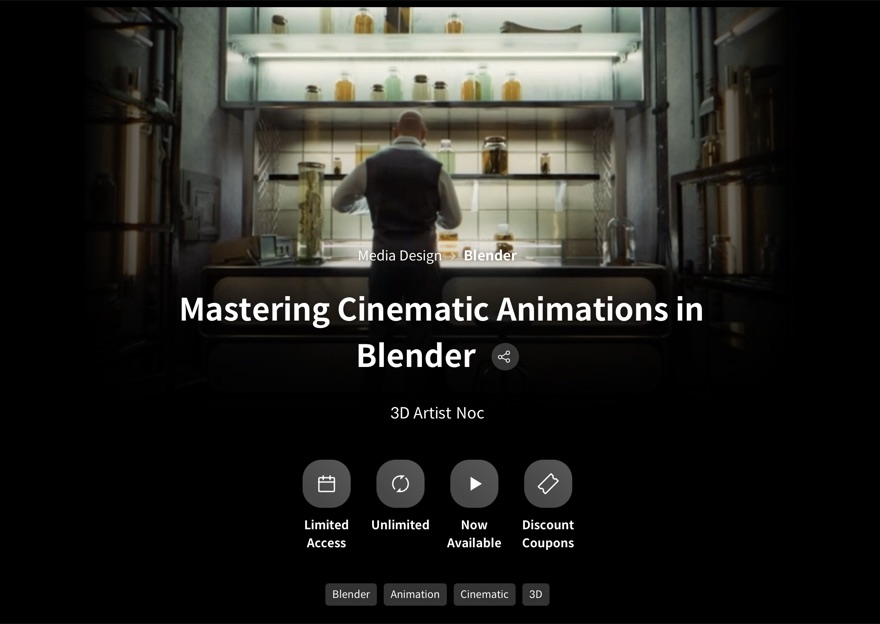This screenshot has height=624, width=880.
Task: Select the Blender tag chip
Action: [351, 594]
